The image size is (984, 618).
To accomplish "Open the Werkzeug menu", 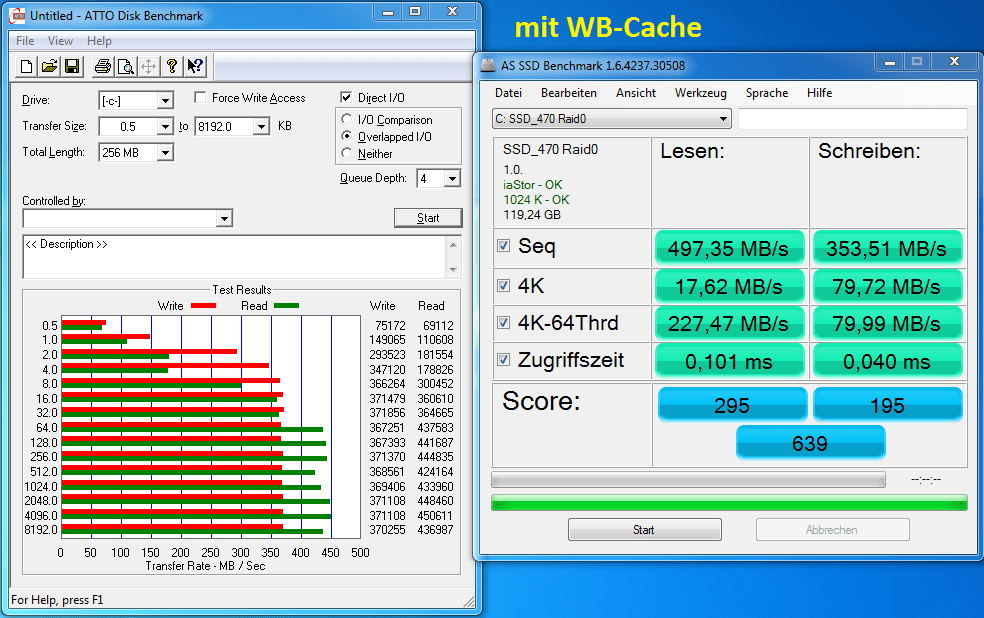I will (x=700, y=93).
